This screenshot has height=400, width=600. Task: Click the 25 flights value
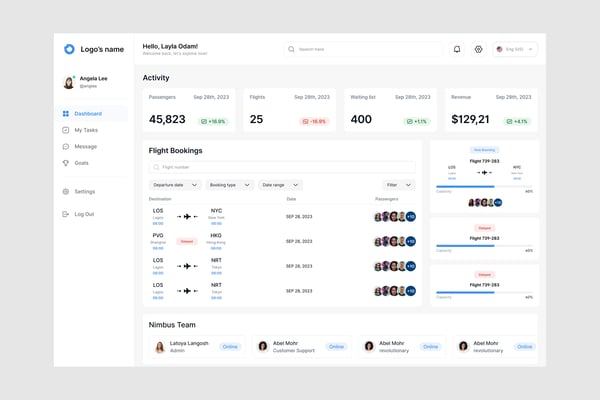point(256,119)
